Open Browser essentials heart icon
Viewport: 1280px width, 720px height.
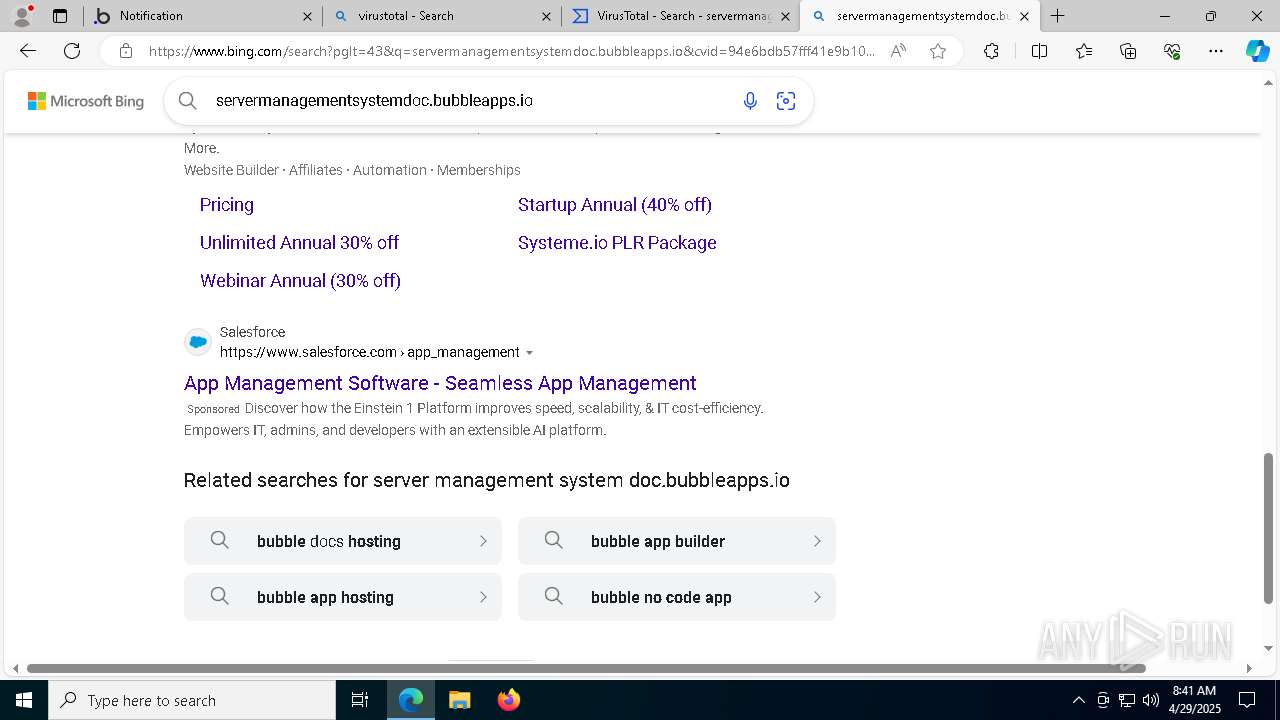pyautogui.click(x=1172, y=51)
